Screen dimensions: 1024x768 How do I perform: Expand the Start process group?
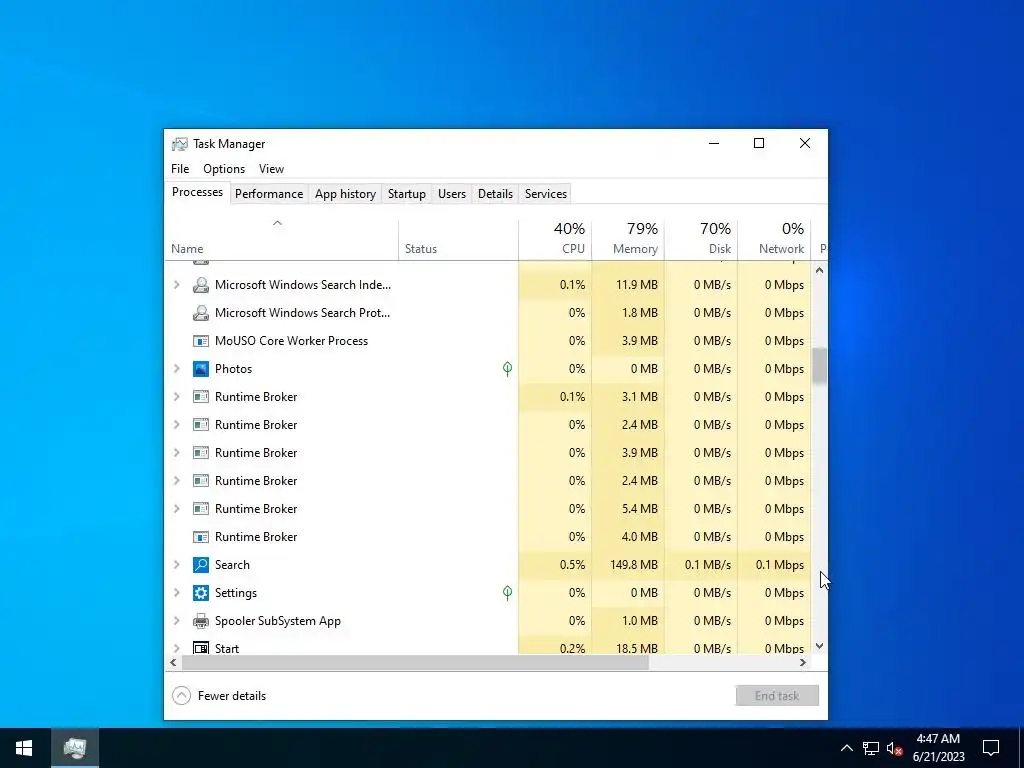pyautogui.click(x=176, y=648)
